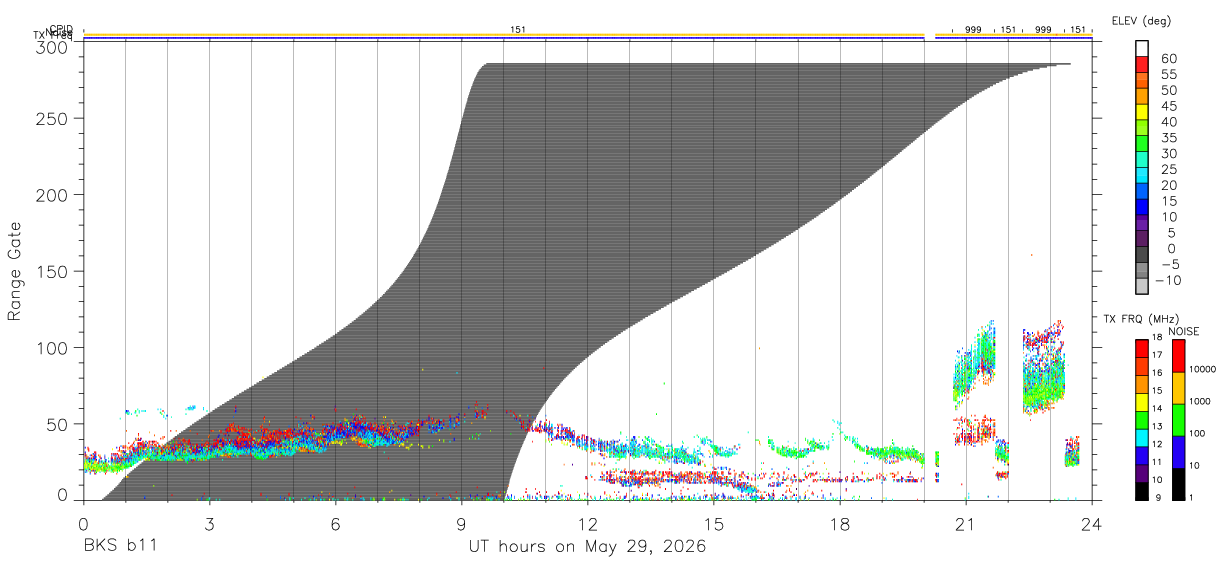This screenshot has height=567, width=1228.
Task: Select the x-axis tick label '12'
Action: (588, 523)
